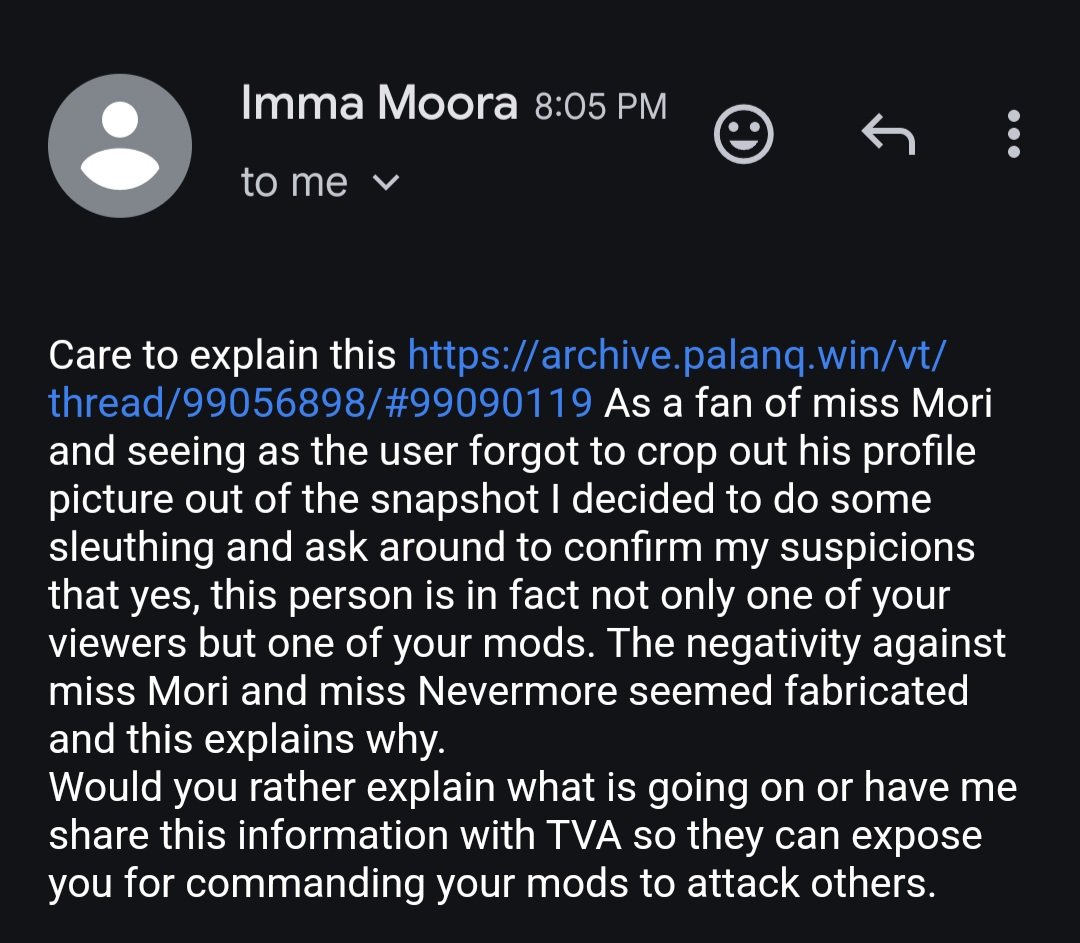This screenshot has height=943, width=1080.
Task: Tap the 8:05 PM timestamp
Action: pos(601,106)
